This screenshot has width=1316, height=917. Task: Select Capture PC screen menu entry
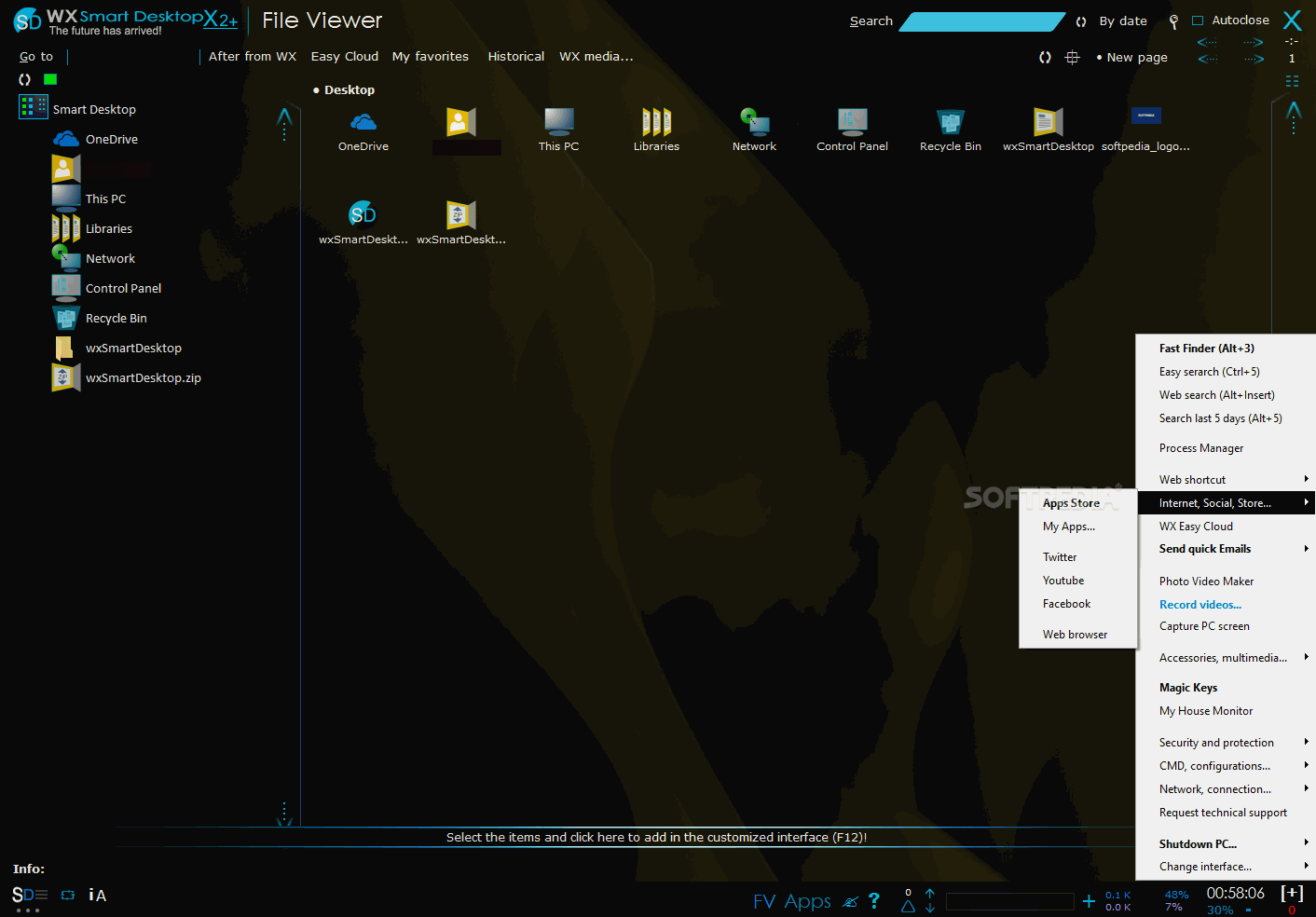pos(1226,626)
